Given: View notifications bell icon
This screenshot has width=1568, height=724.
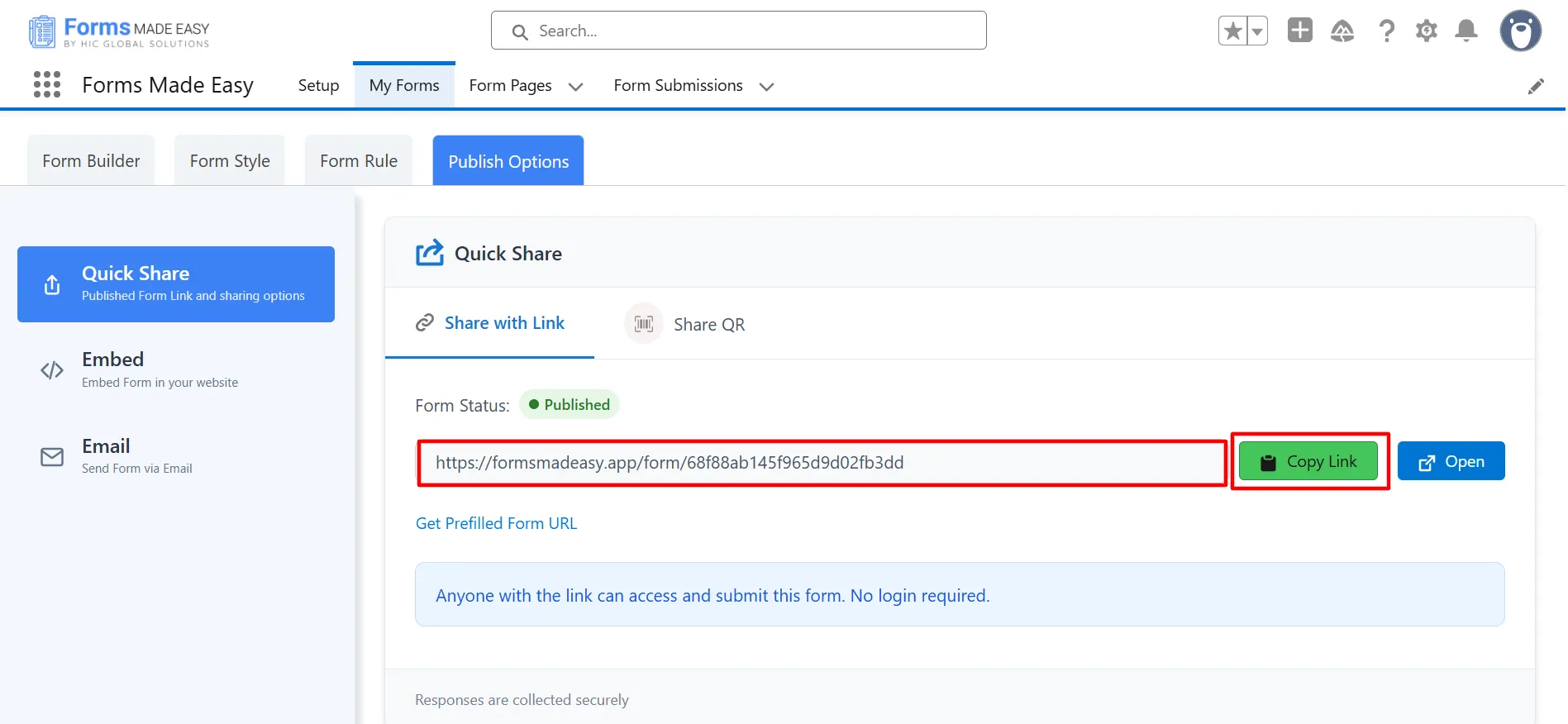Looking at the screenshot, I should coord(1466,31).
